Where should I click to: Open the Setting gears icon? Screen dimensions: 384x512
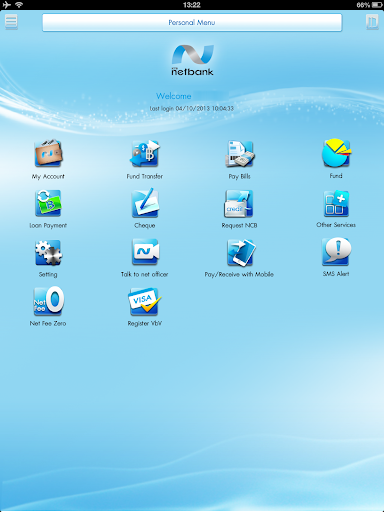[48, 252]
